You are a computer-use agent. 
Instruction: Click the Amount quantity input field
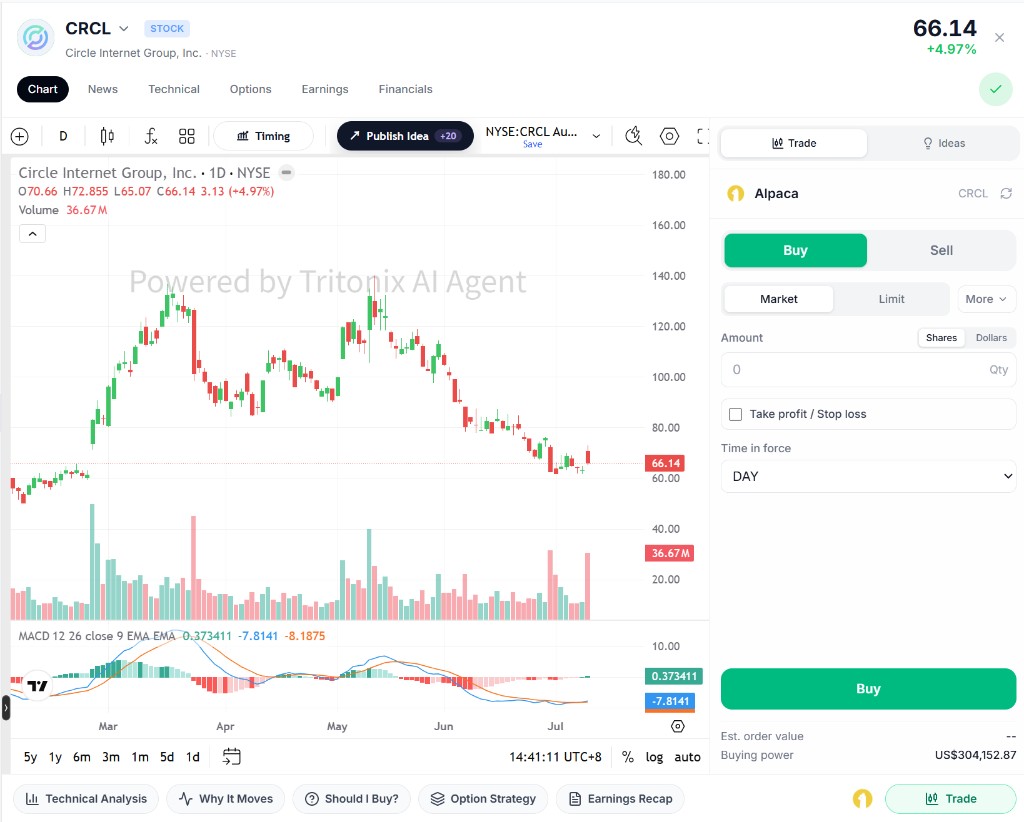pyautogui.click(x=869, y=370)
